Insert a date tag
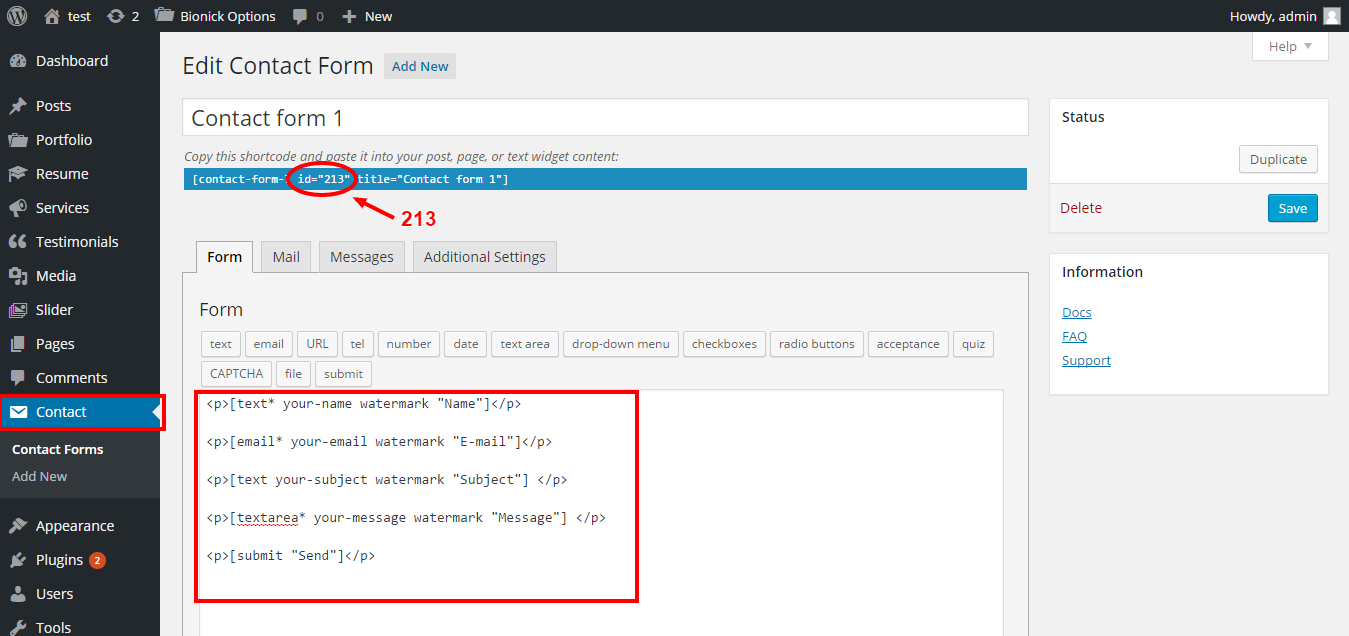The image size is (1349, 636). (466, 344)
